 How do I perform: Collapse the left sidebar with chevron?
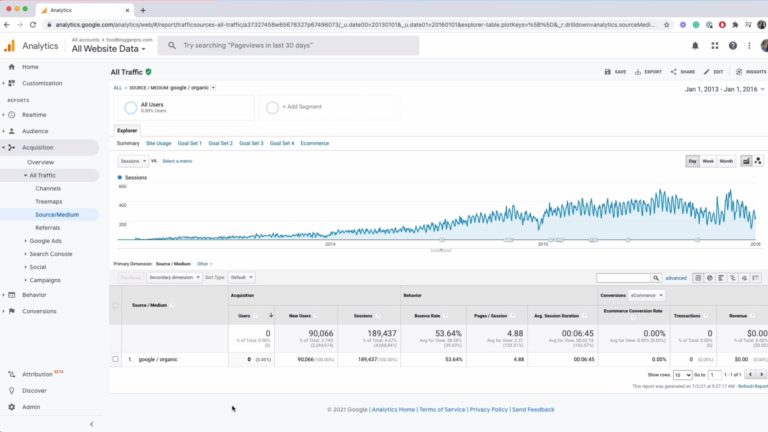(x=92, y=424)
